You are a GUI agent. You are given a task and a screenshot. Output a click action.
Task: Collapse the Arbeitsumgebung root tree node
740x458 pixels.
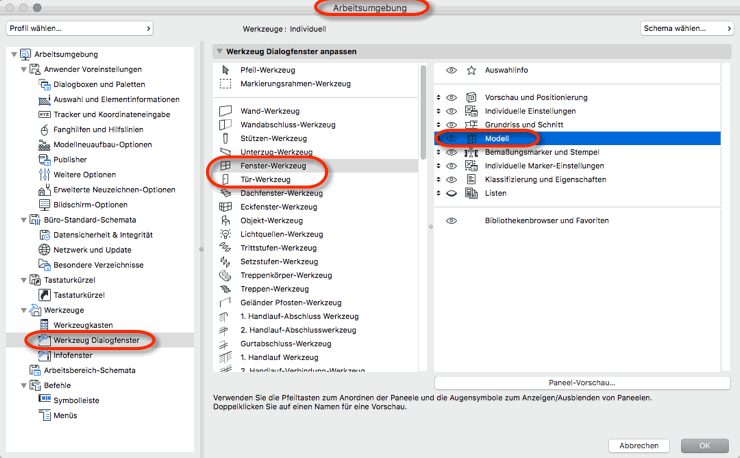click(14, 54)
